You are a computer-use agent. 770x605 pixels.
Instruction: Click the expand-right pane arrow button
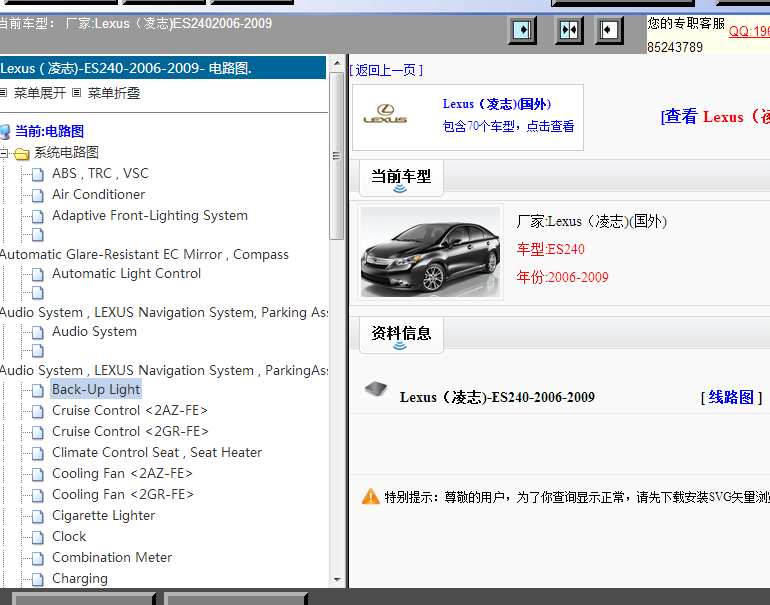pos(522,30)
